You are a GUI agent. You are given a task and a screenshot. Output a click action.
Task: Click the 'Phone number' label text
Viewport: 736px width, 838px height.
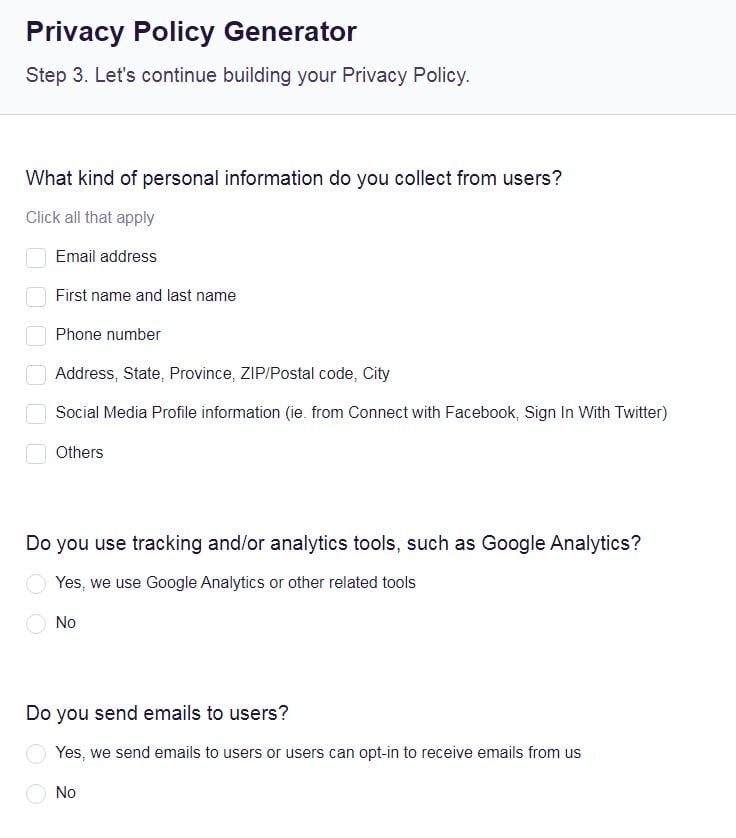click(108, 335)
